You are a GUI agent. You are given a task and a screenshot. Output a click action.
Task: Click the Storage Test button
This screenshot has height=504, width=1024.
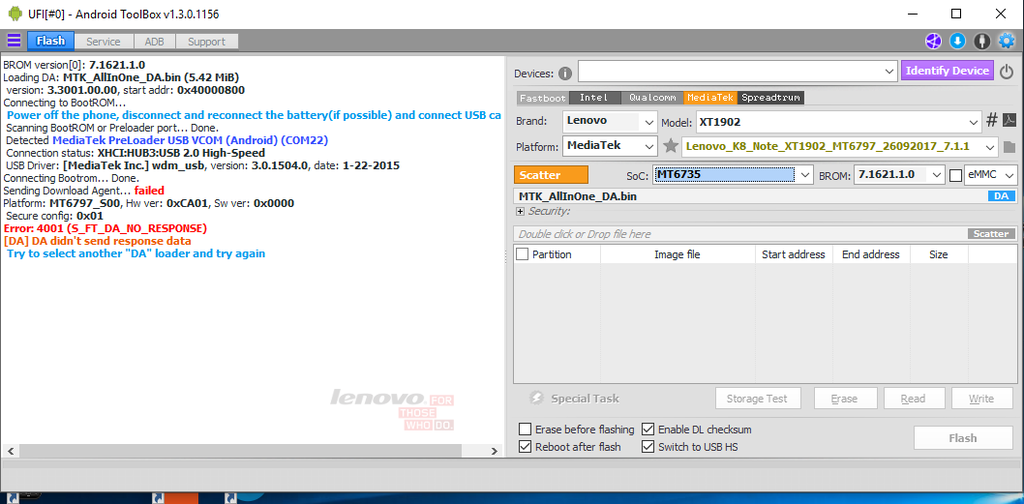pos(756,399)
